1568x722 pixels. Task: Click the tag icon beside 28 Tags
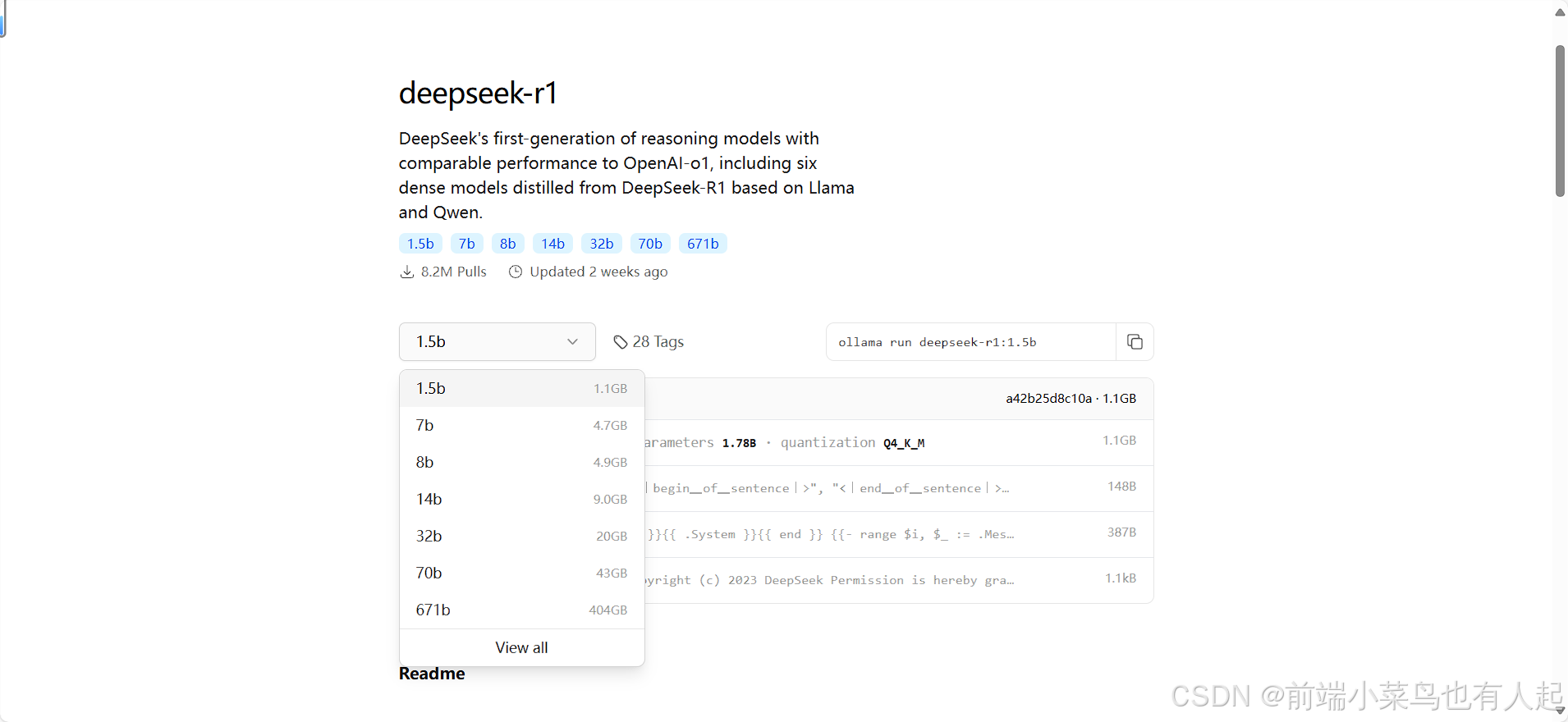coord(621,342)
